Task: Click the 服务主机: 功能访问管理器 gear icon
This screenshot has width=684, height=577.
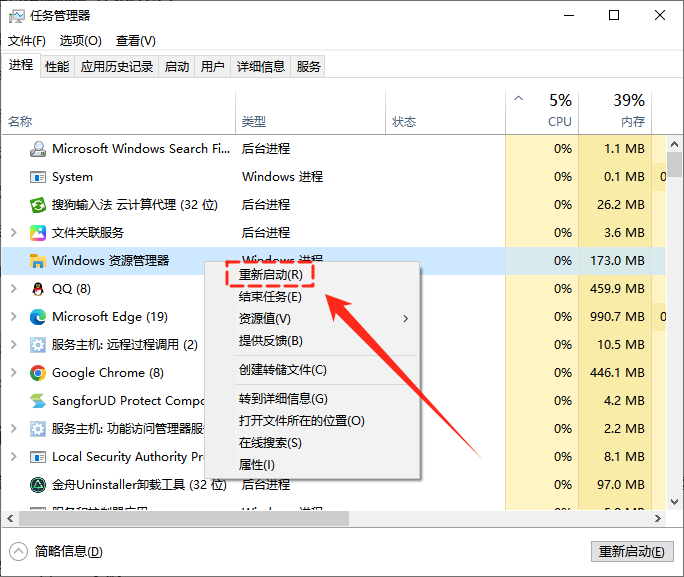Action: 38,429
